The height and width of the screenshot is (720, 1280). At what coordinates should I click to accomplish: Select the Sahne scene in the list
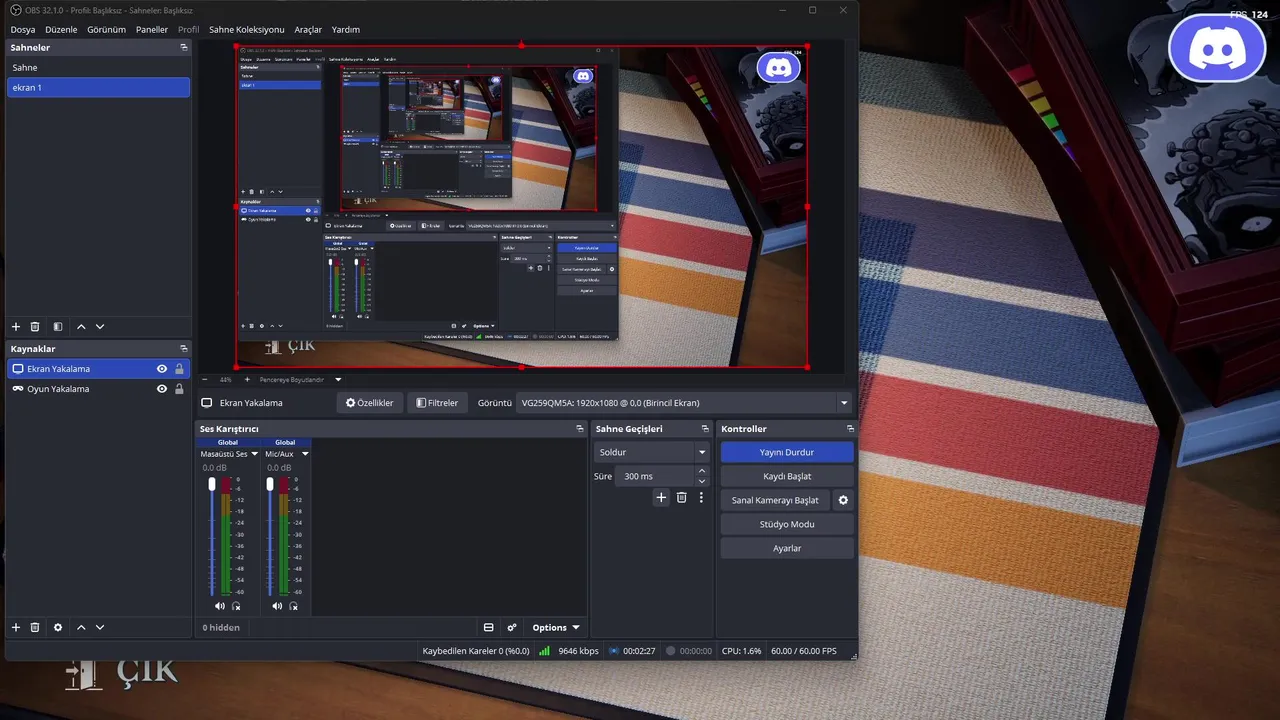(x=98, y=67)
